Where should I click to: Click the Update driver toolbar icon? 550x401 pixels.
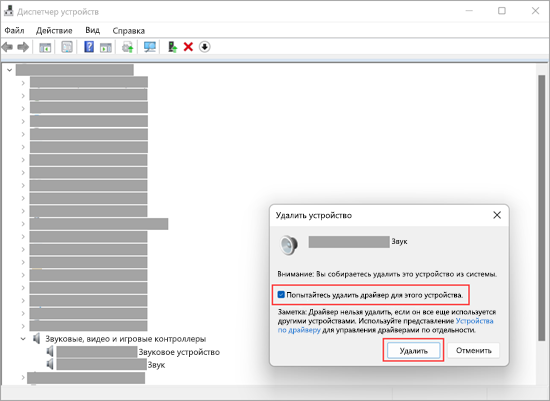point(128,47)
